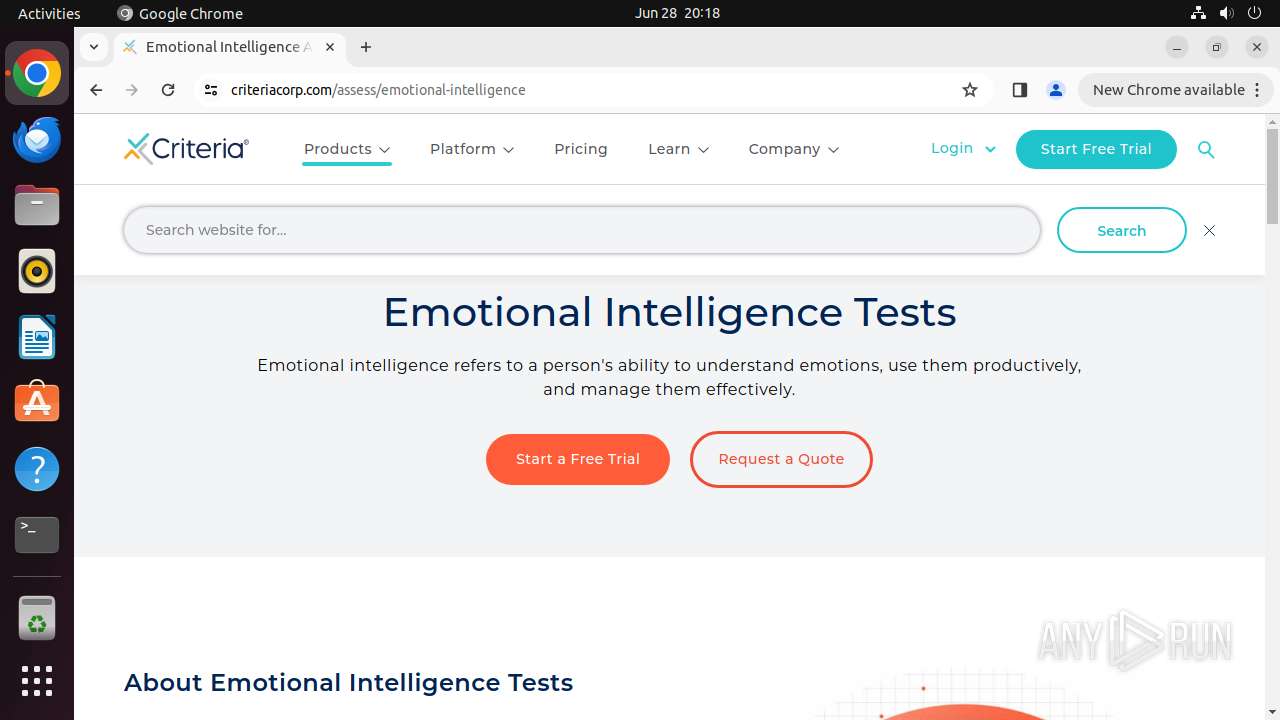Viewport: 1280px width, 720px height.
Task: Open the Pricing page
Action: pyautogui.click(x=581, y=149)
